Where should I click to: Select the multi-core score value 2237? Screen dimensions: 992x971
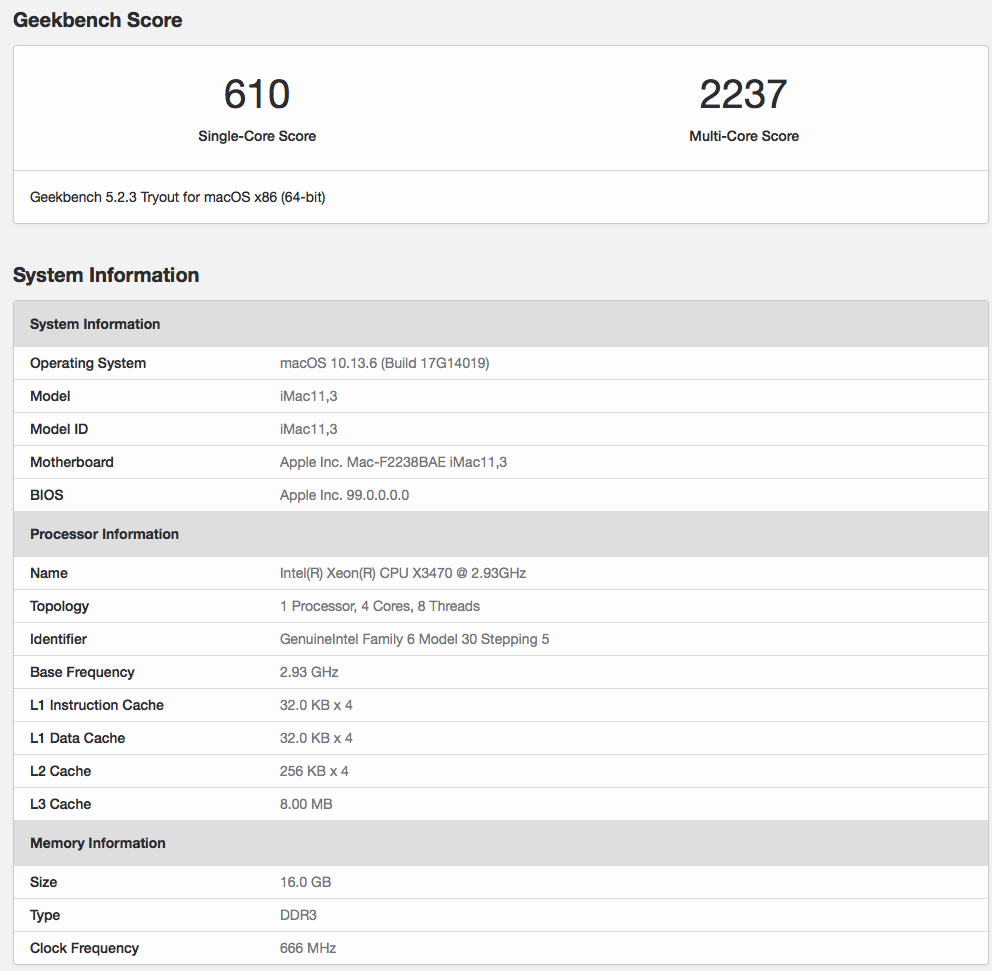point(743,94)
